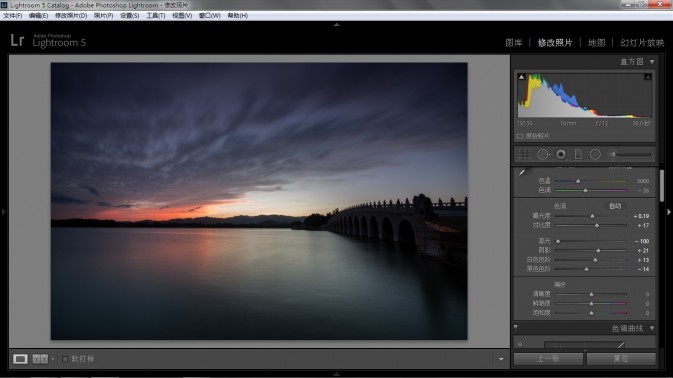
Task: Pick the white balance eyedropper tool
Action: click(x=522, y=172)
